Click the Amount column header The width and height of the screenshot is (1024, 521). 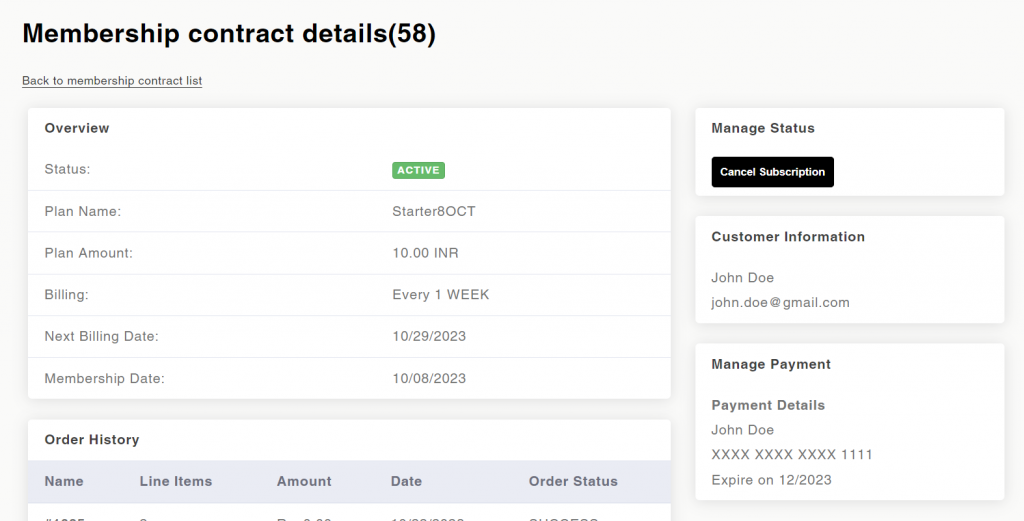(304, 482)
